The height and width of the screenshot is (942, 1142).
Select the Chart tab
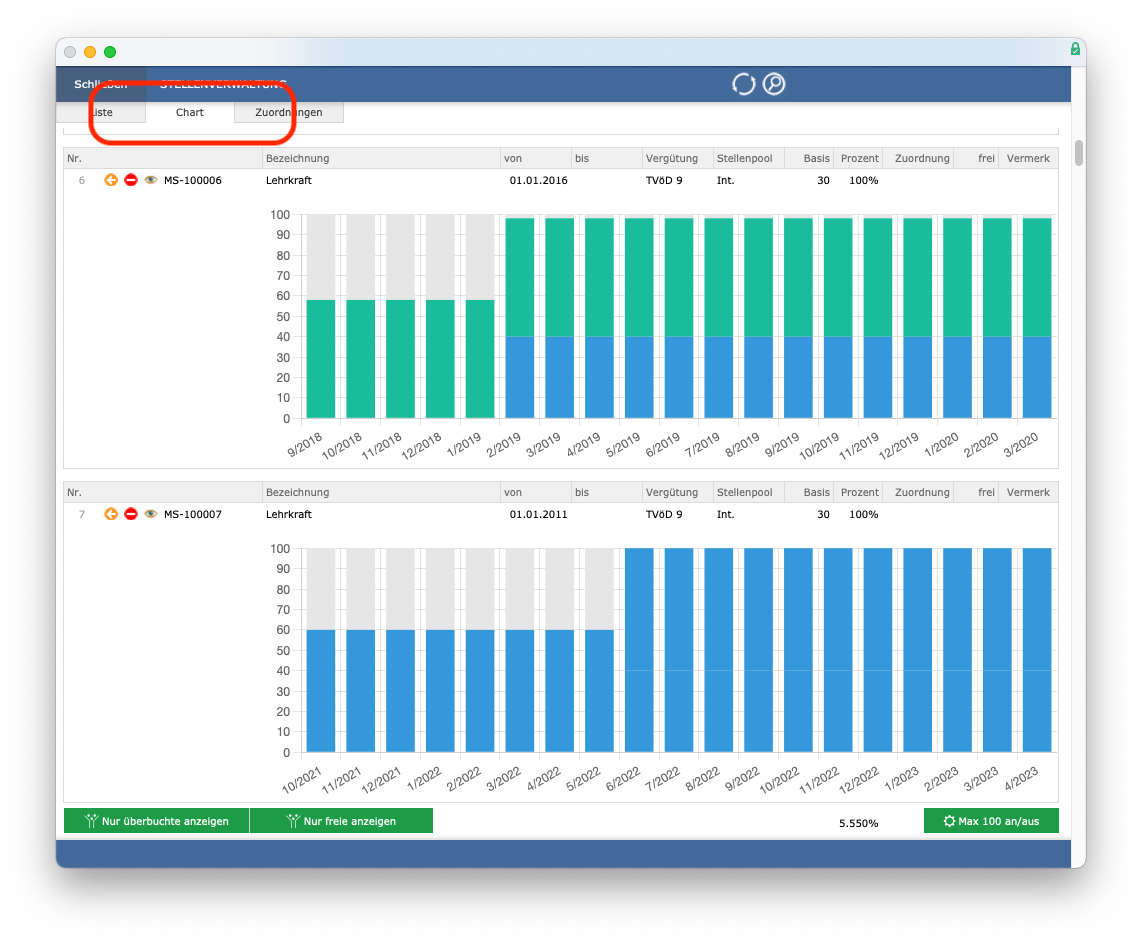[x=189, y=112]
